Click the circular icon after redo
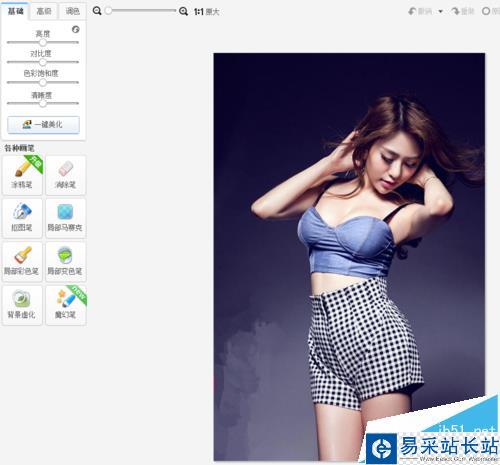This screenshot has height=465, width=500. tap(486, 11)
